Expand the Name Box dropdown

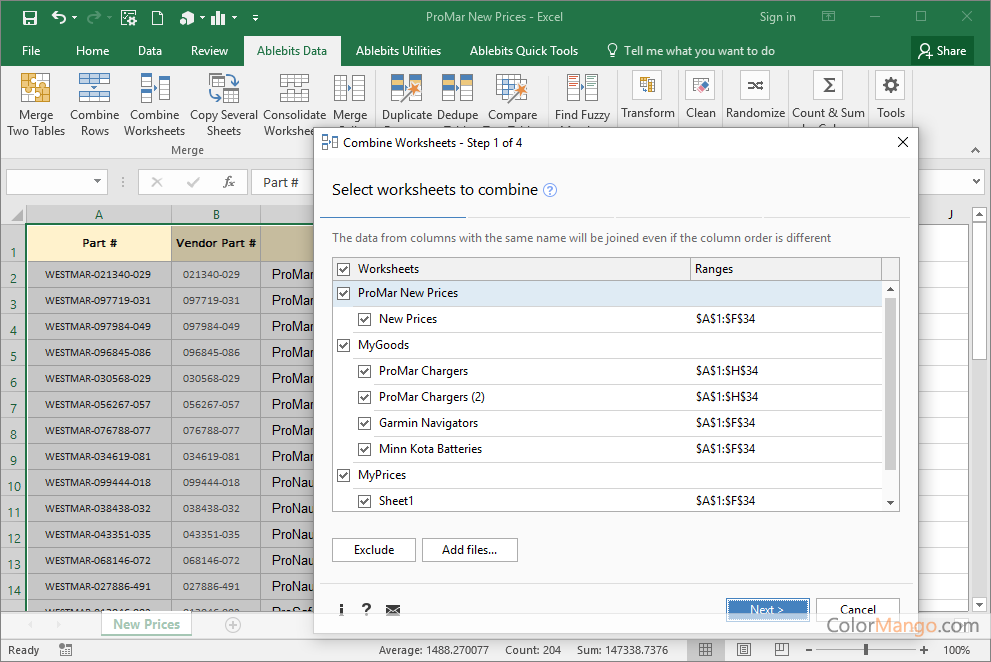98,182
